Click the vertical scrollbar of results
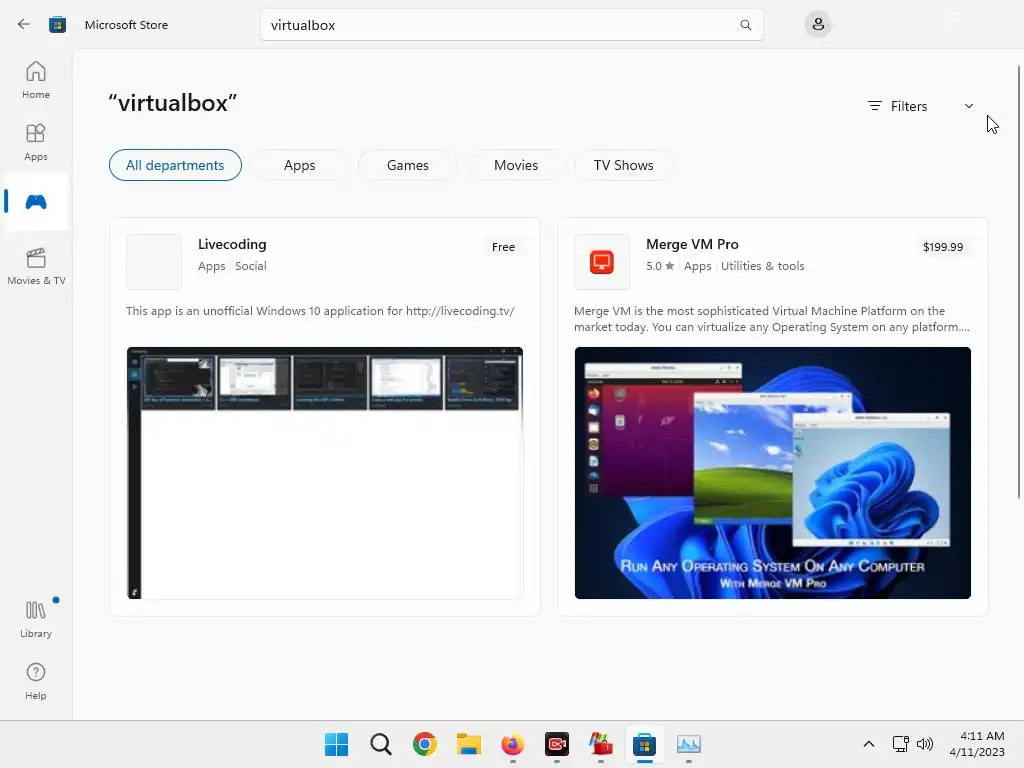Screen dimensions: 1024x768 [1019, 282]
